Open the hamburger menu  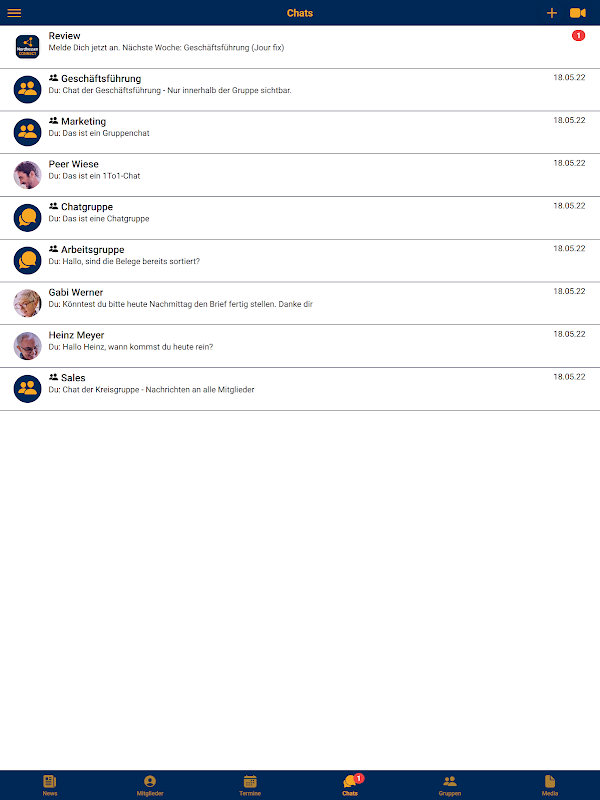[x=14, y=13]
